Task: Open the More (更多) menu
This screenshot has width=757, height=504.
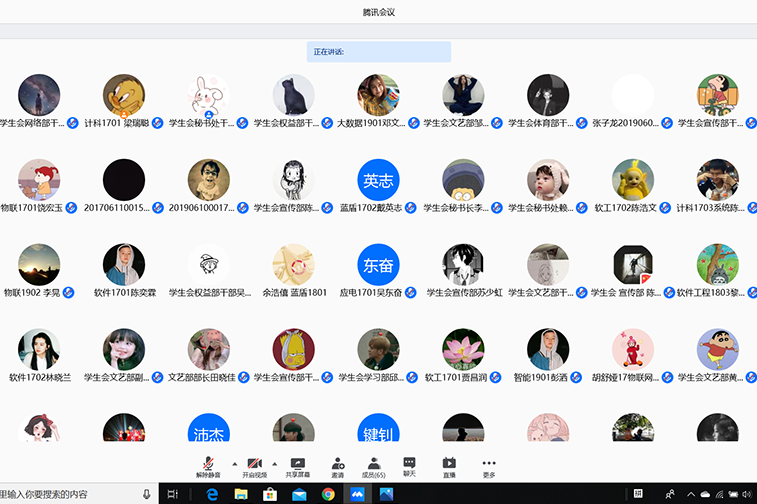Action: pos(489,466)
